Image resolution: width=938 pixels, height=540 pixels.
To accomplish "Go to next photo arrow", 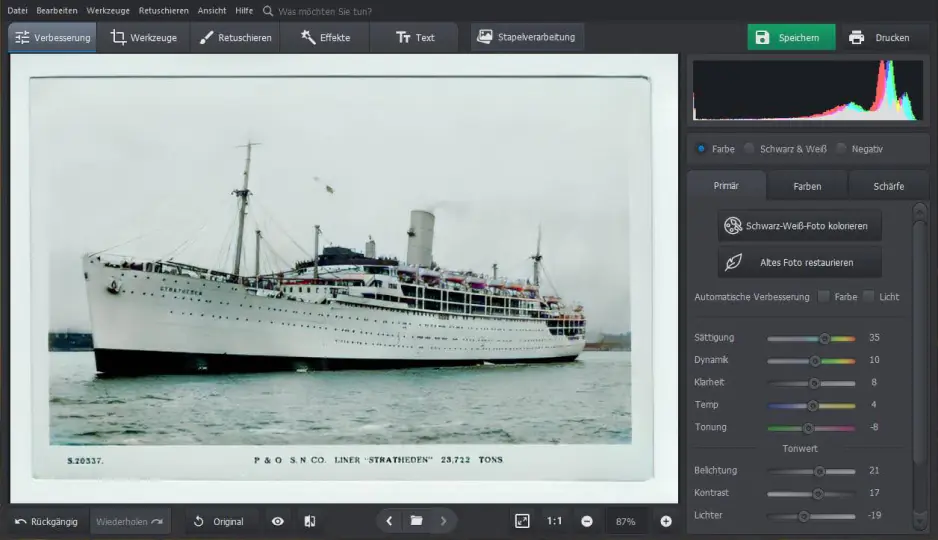I will [x=443, y=521].
